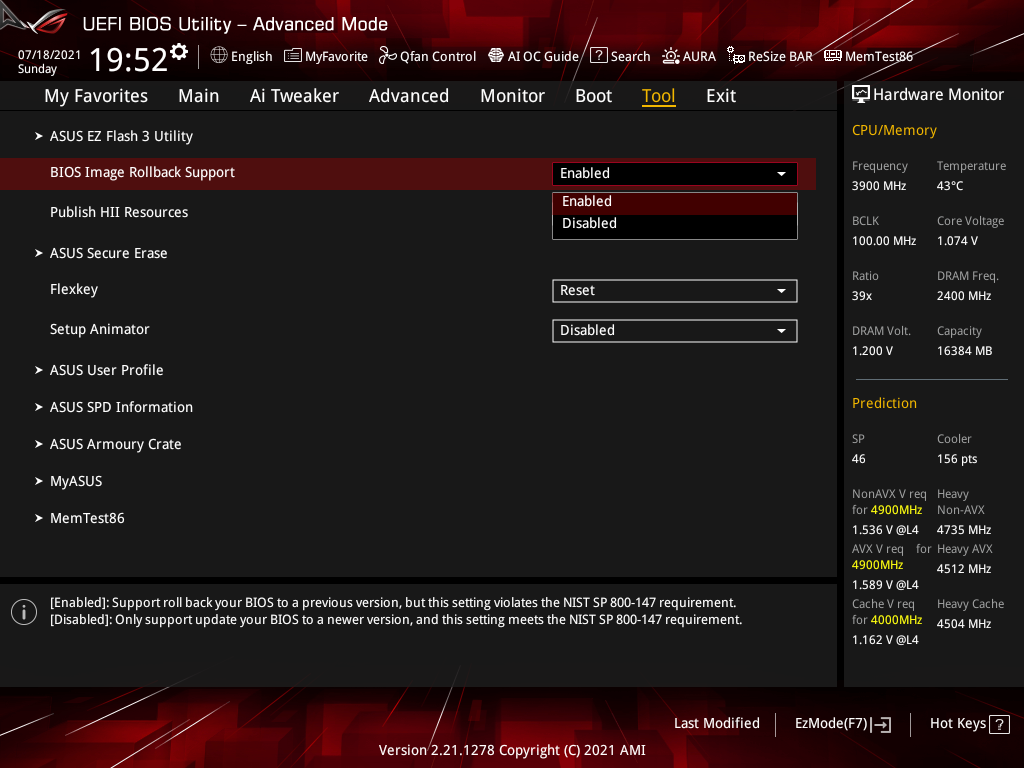Switch to the Boot tab

[593, 95]
